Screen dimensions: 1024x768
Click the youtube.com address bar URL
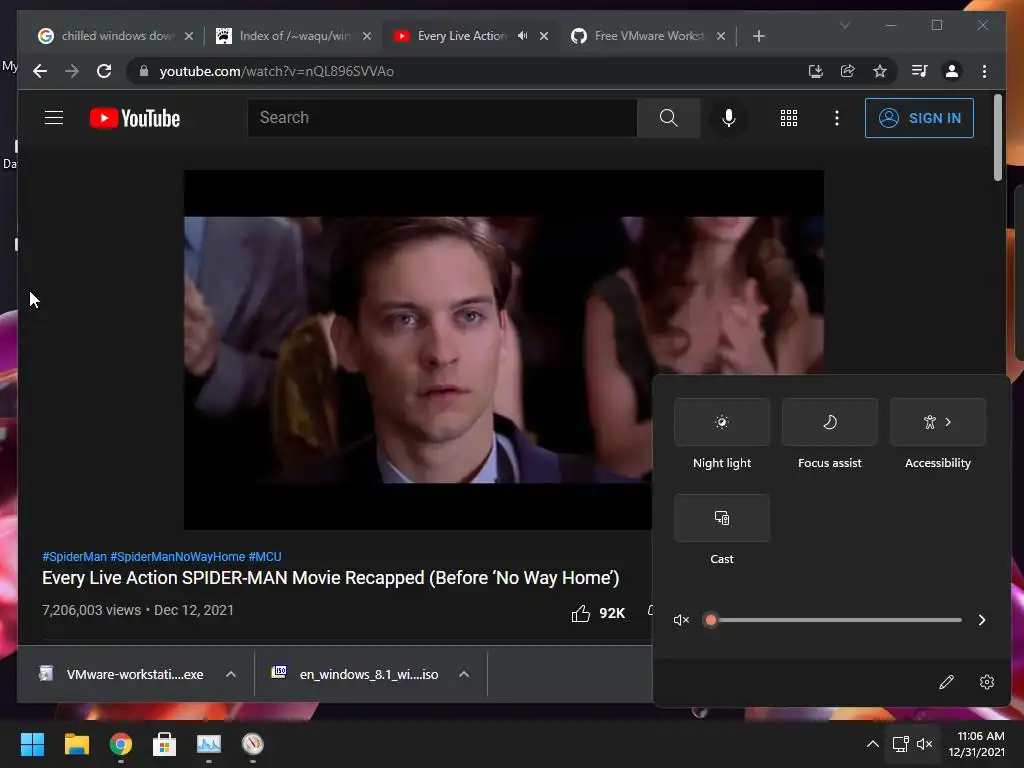coord(276,71)
